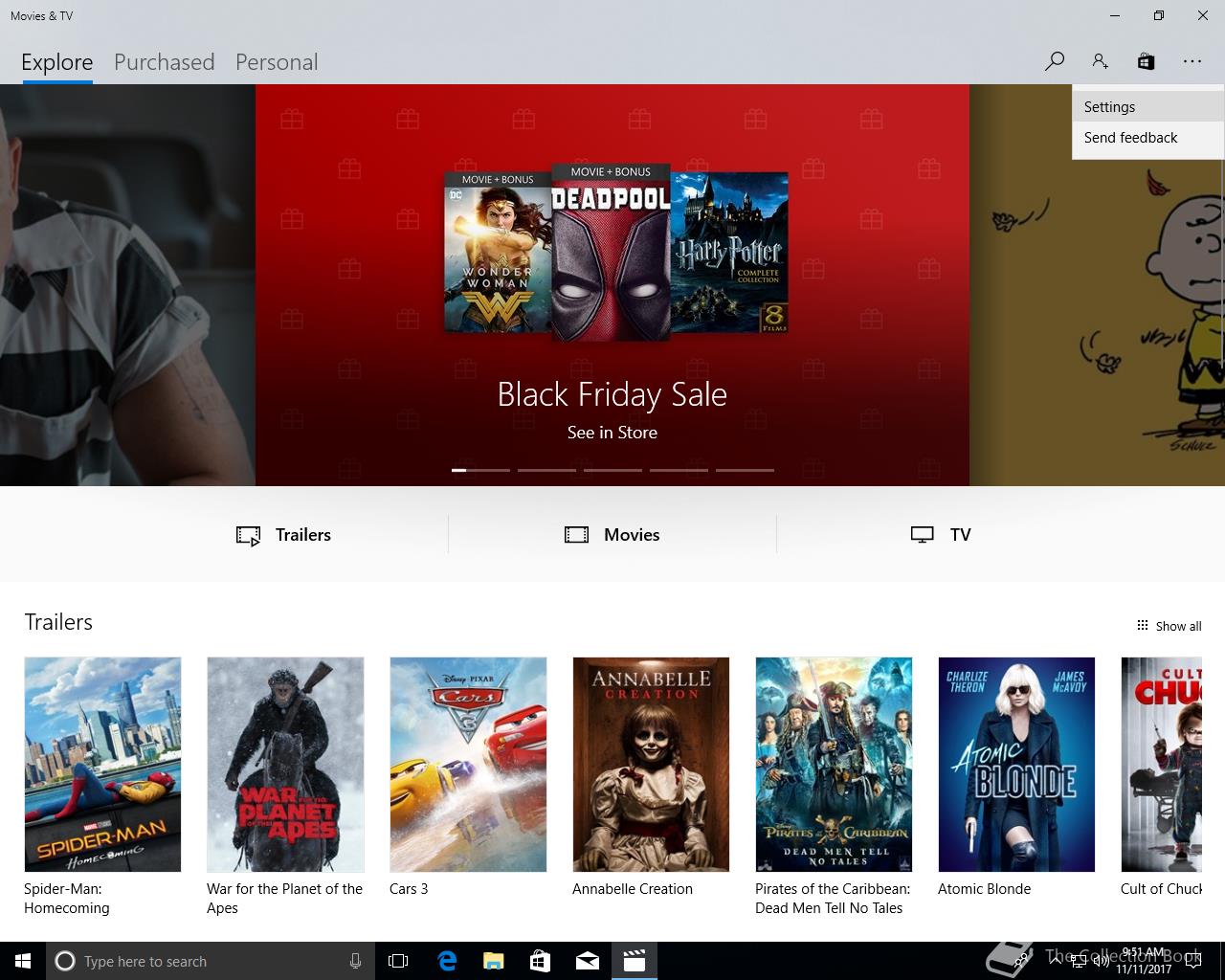Viewport: 1225px width, 980px height.
Task: Open the Movies category label
Action: tap(632, 535)
